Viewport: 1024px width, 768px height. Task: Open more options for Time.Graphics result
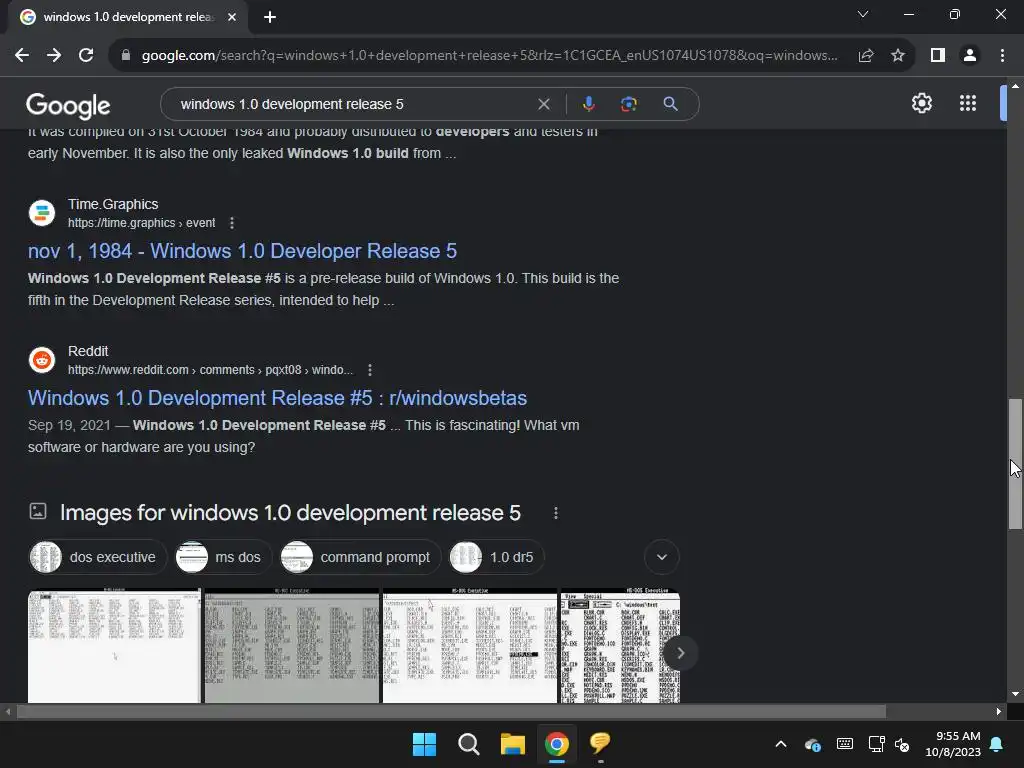(x=232, y=223)
